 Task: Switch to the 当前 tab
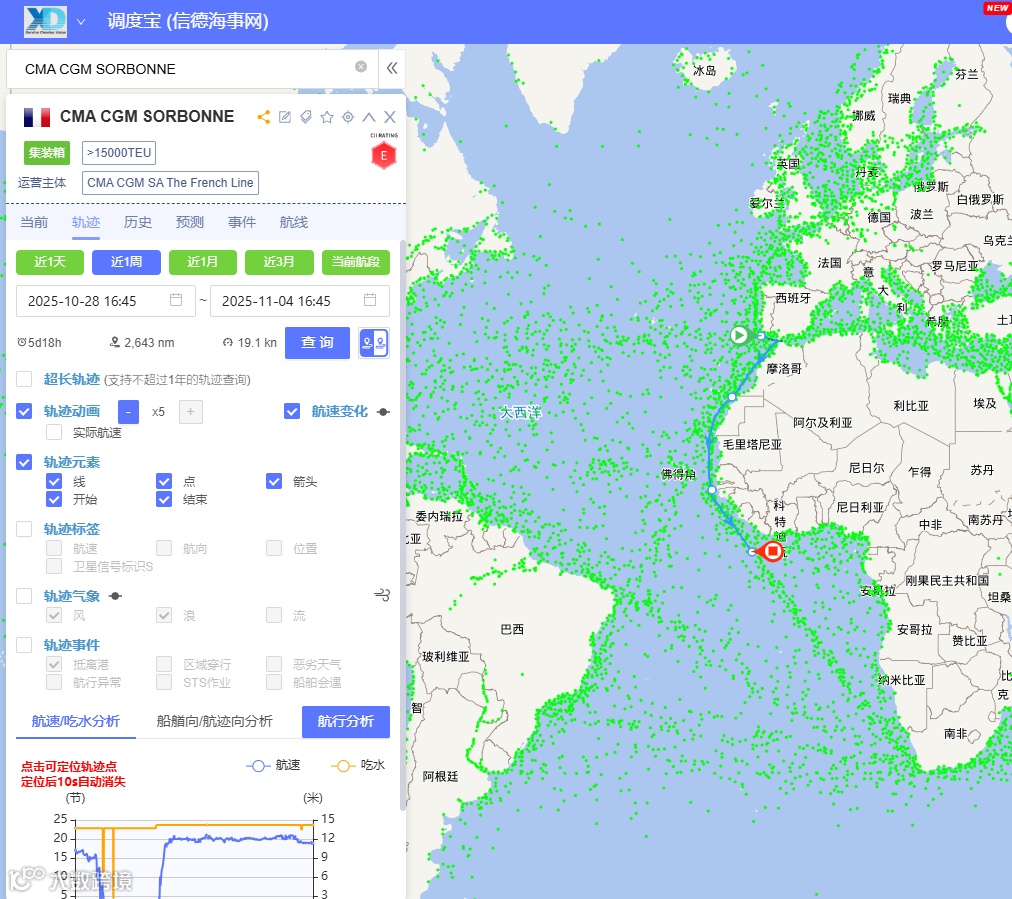[34, 223]
